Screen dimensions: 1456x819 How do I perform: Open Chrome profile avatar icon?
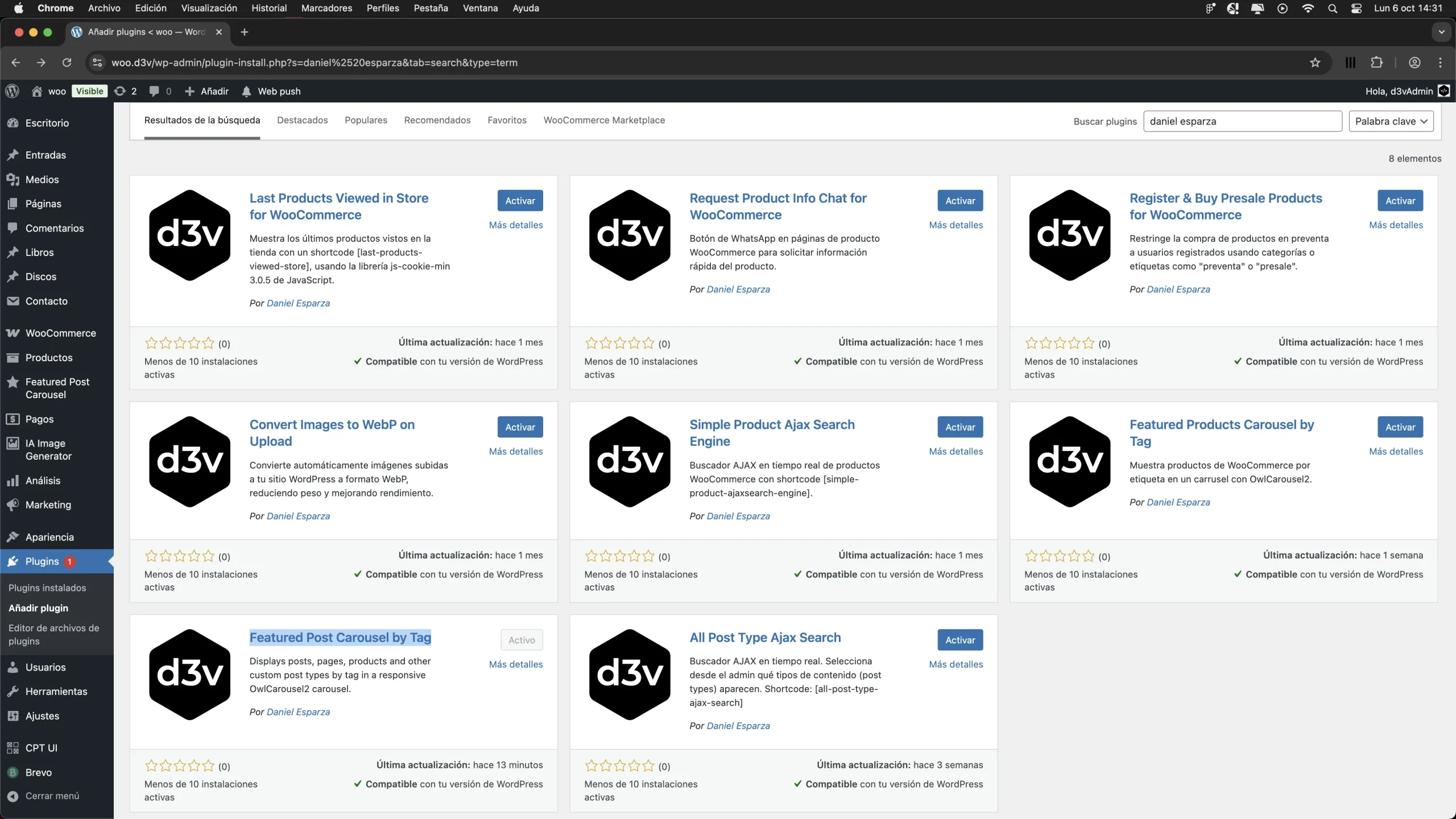[x=1414, y=63]
